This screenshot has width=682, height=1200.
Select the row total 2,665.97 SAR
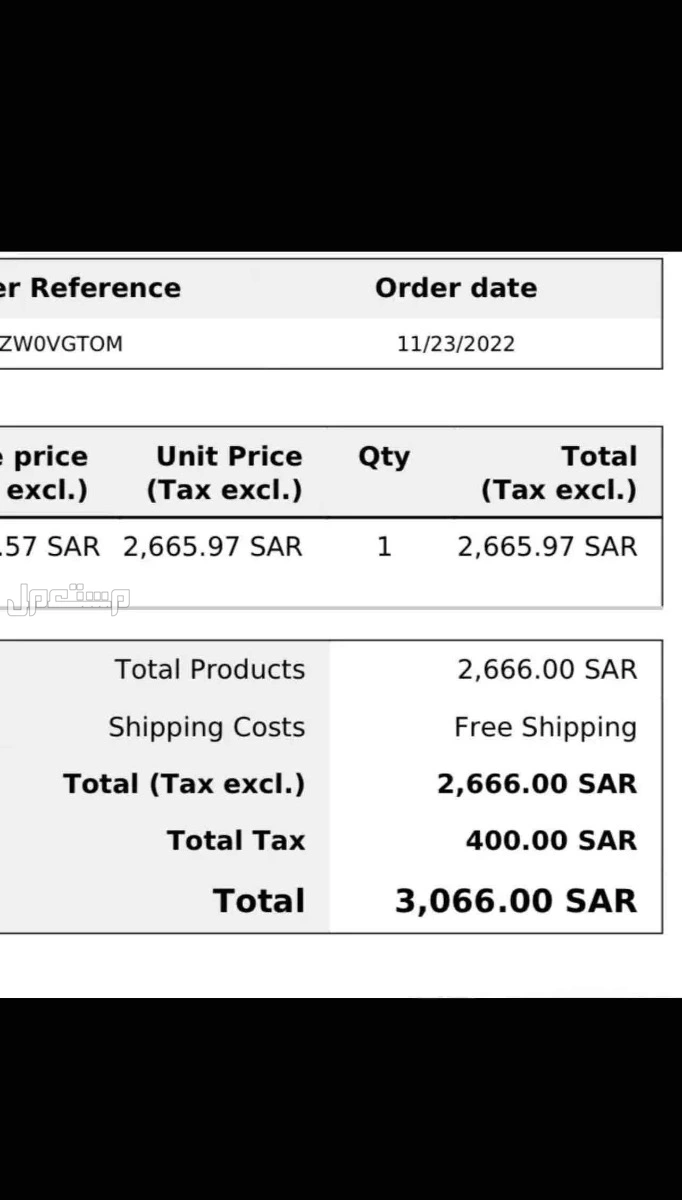click(x=547, y=547)
